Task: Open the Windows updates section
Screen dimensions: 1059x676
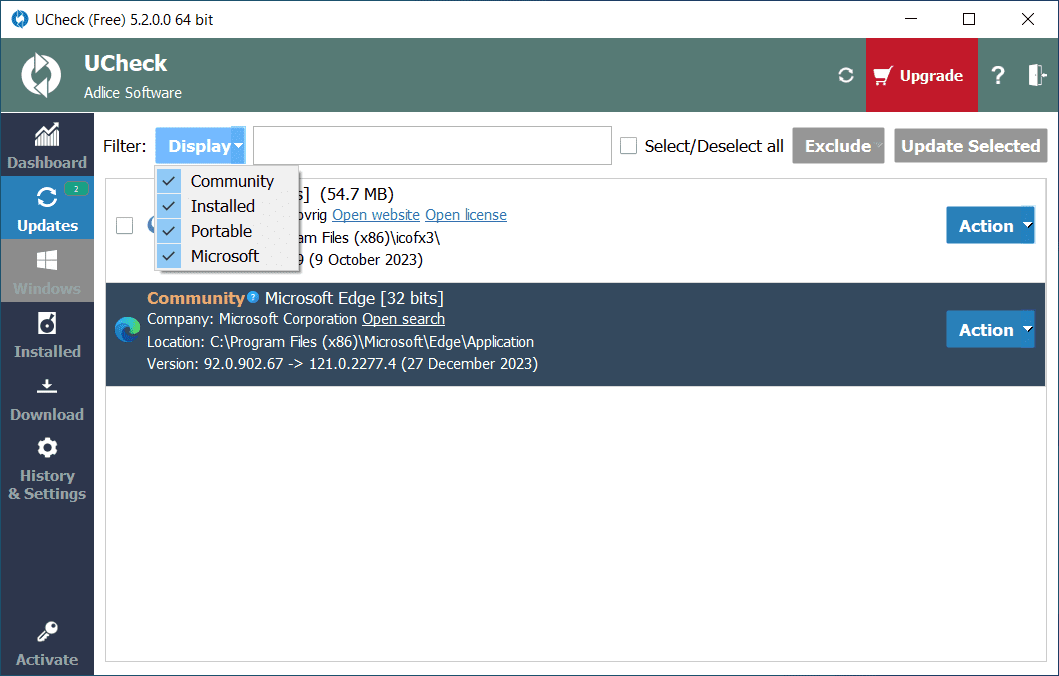Action: [x=47, y=271]
